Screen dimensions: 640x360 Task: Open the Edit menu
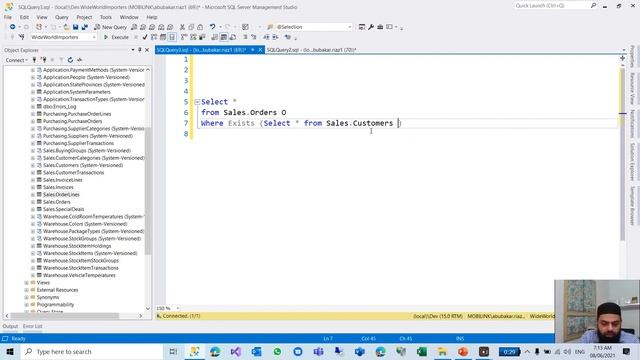(24, 17)
